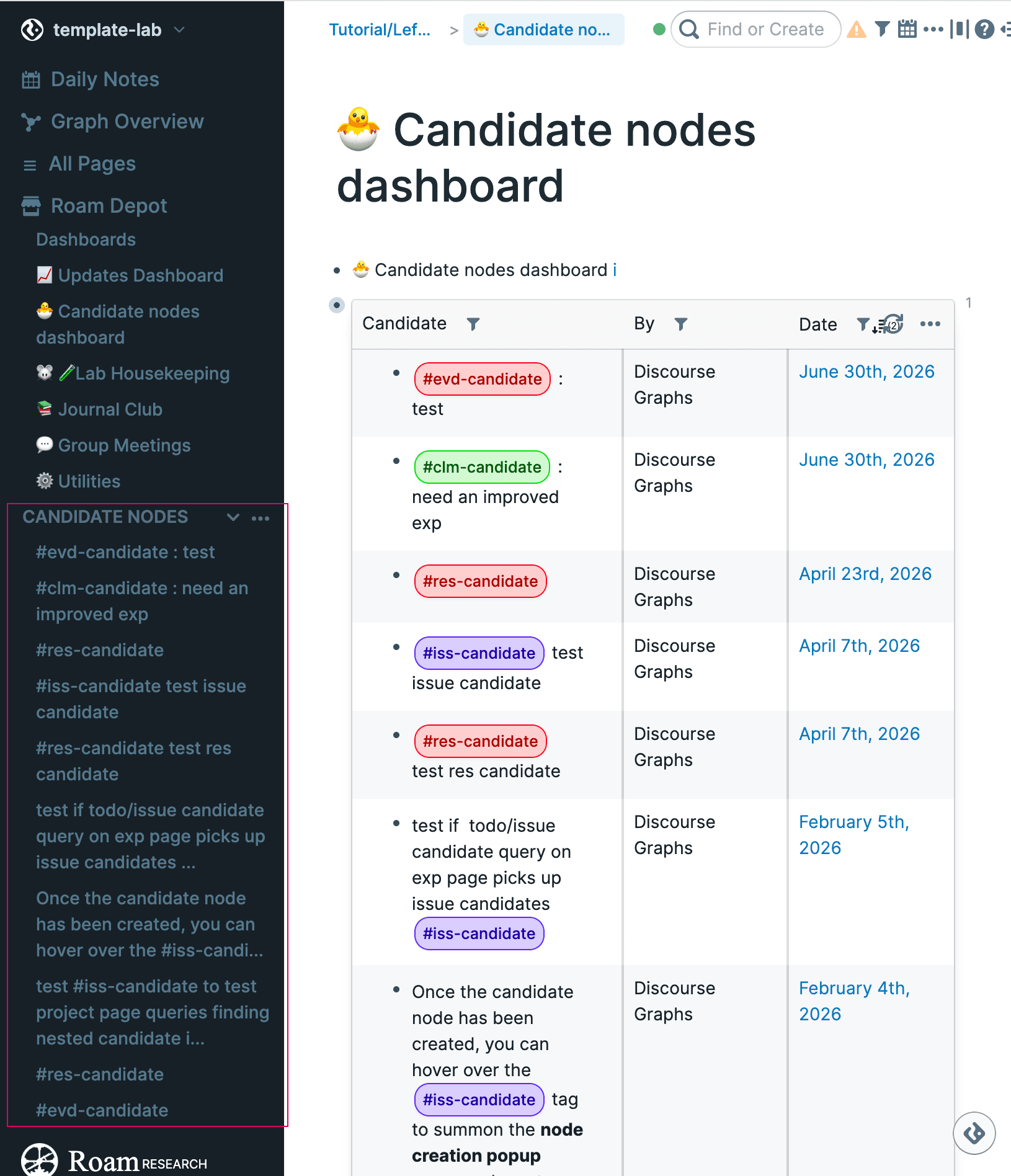1011x1176 pixels.
Task: Click the #clm-candidate tag in the table
Action: pos(482,467)
